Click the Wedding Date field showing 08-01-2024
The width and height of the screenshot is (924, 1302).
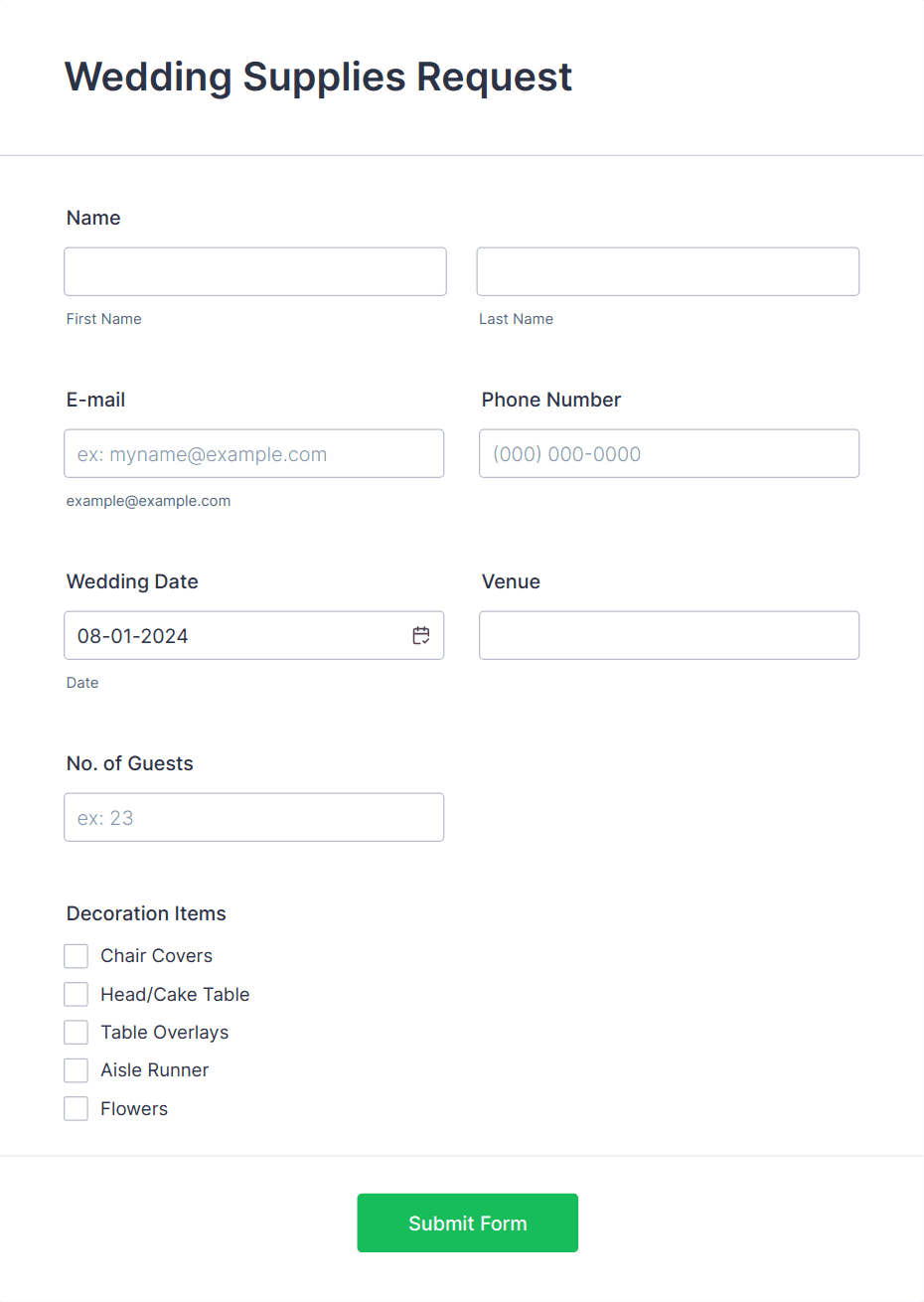point(254,635)
